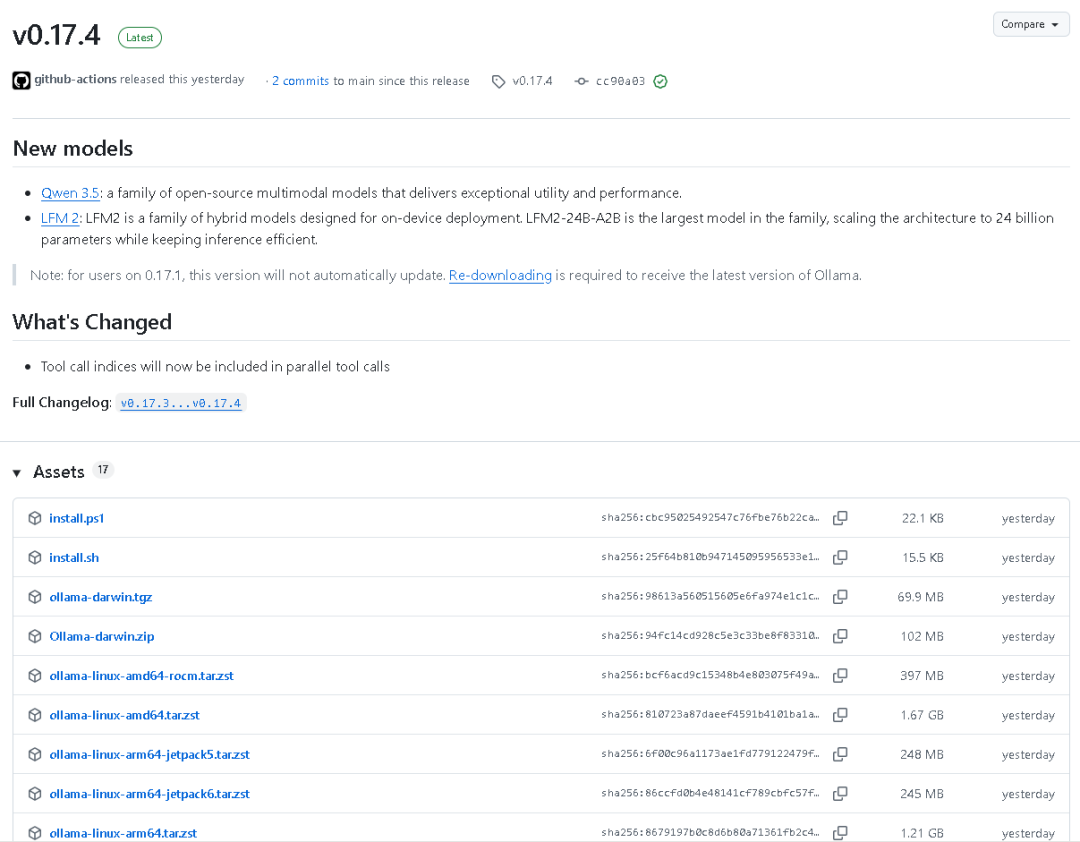
Task: Click package icon next to ollama-linux-amd64.tar.zst
Action: coord(34,715)
